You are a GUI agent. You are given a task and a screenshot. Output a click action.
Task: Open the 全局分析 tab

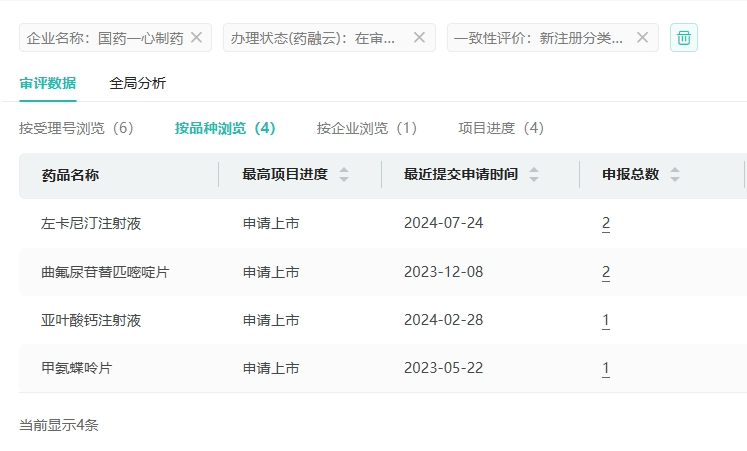click(138, 83)
